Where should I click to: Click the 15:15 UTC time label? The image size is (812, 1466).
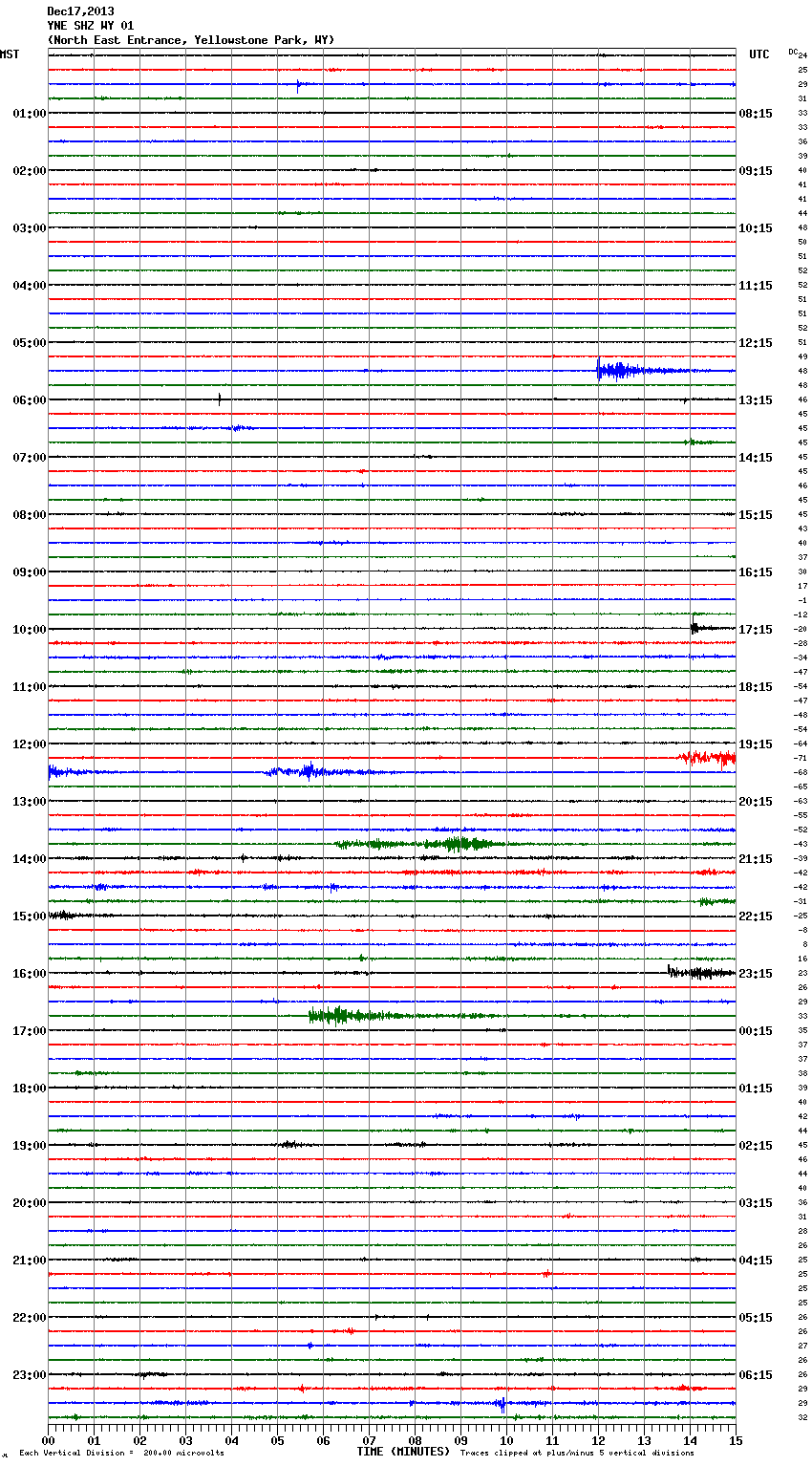point(756,515)
